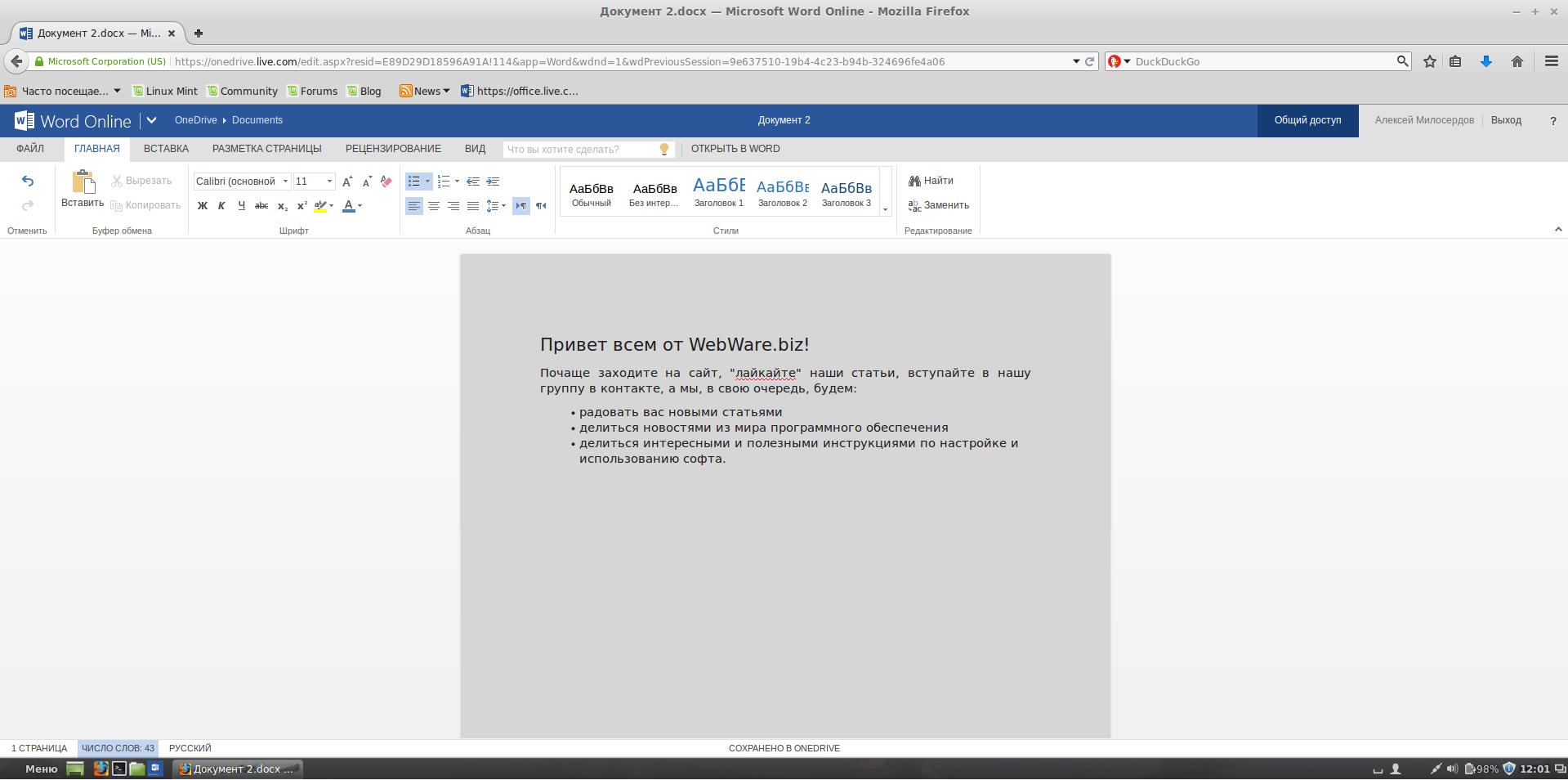This screenshot has width=1568, height=780.
Task: Go back with the Firefox back arrow
Action: click(x=16, y=61)
